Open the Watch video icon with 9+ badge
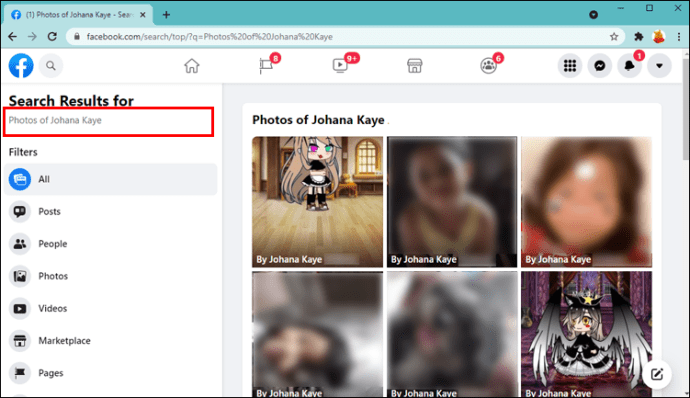Viewport: 690px width, 398px height. (340, 66)
